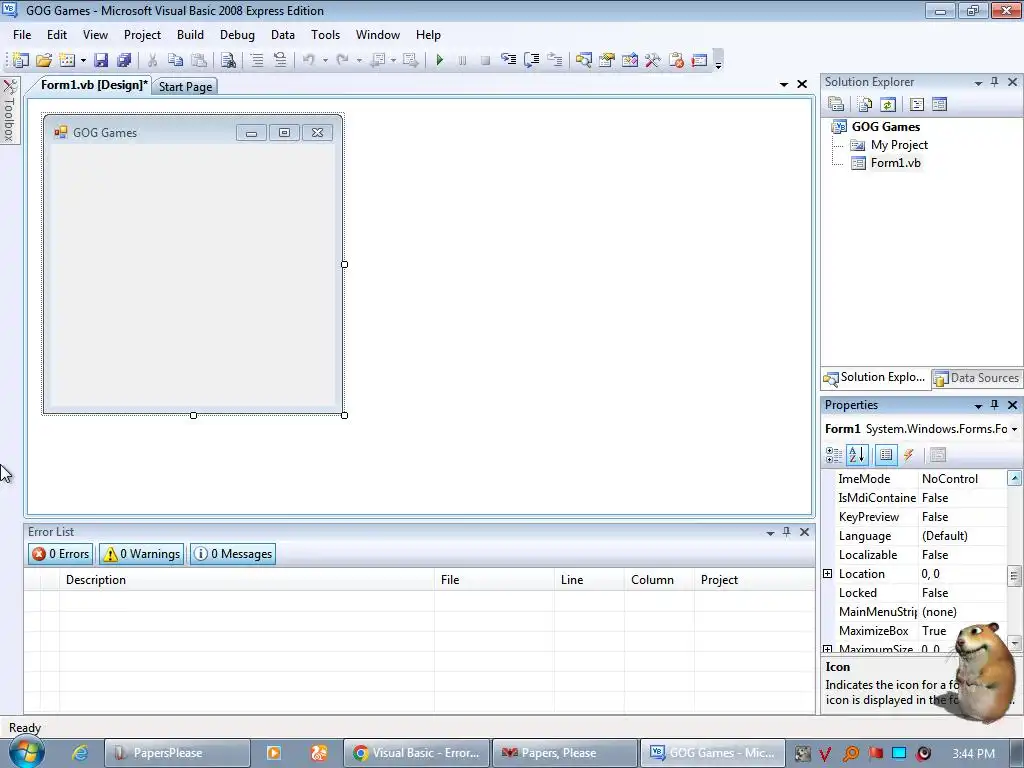Image resolution: width=1024 pixels, height=768 pixels.
Task: Switch to the Solution Explorer bottom tab
Action: 875,377
